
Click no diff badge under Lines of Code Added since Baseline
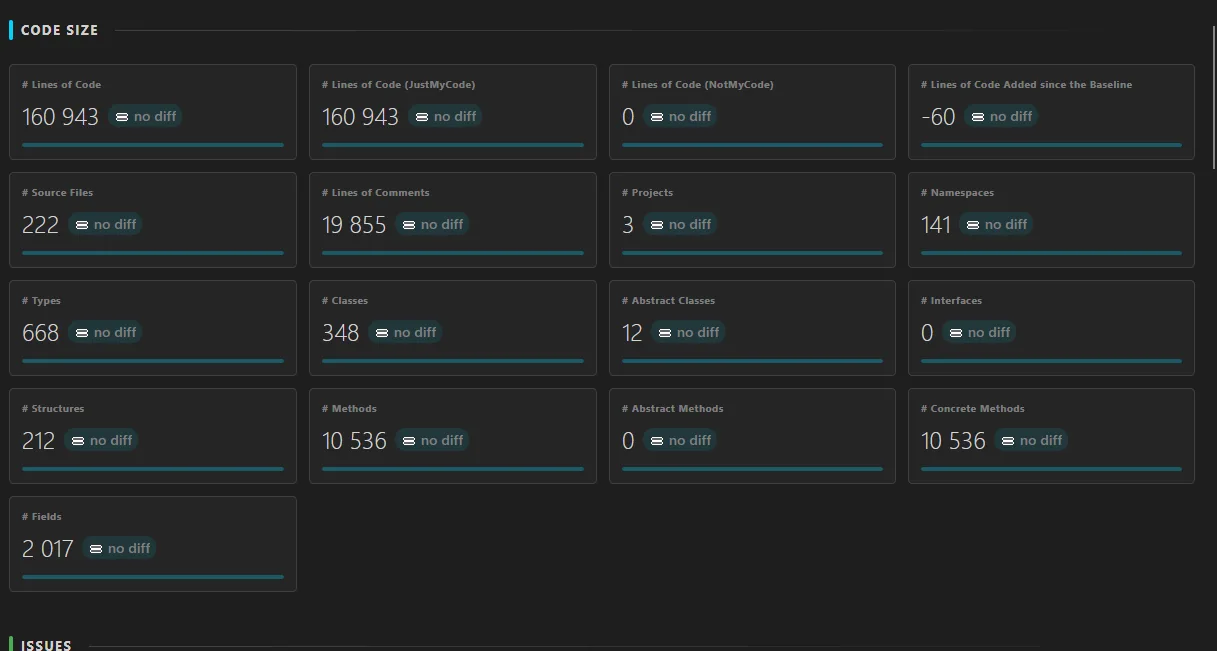(x=1001, y=116)
